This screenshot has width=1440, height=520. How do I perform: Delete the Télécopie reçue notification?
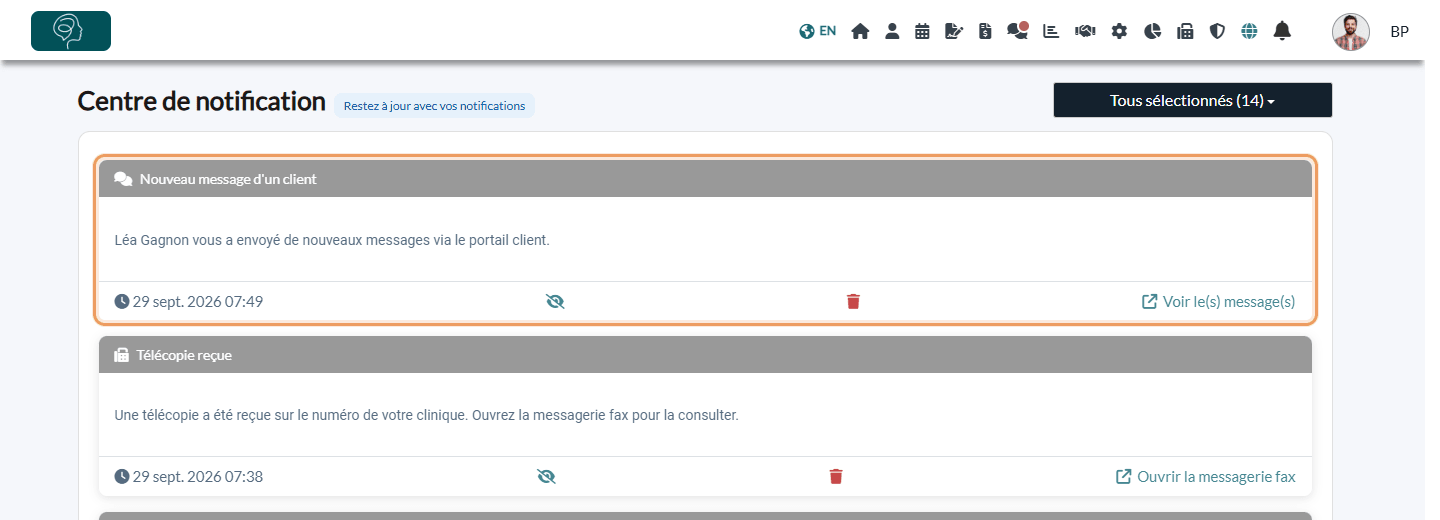pyautogui.click(x=836, y=476)
